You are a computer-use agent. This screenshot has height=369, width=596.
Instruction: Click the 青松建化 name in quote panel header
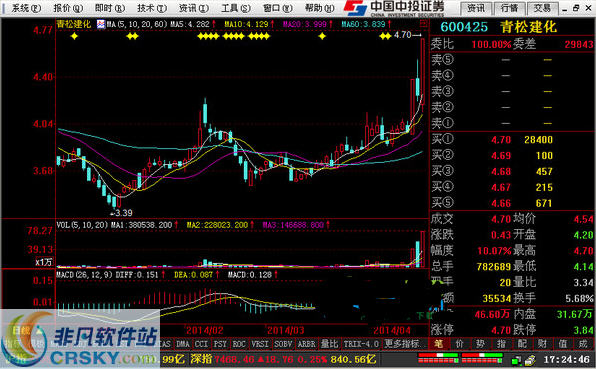click(528, 27)
